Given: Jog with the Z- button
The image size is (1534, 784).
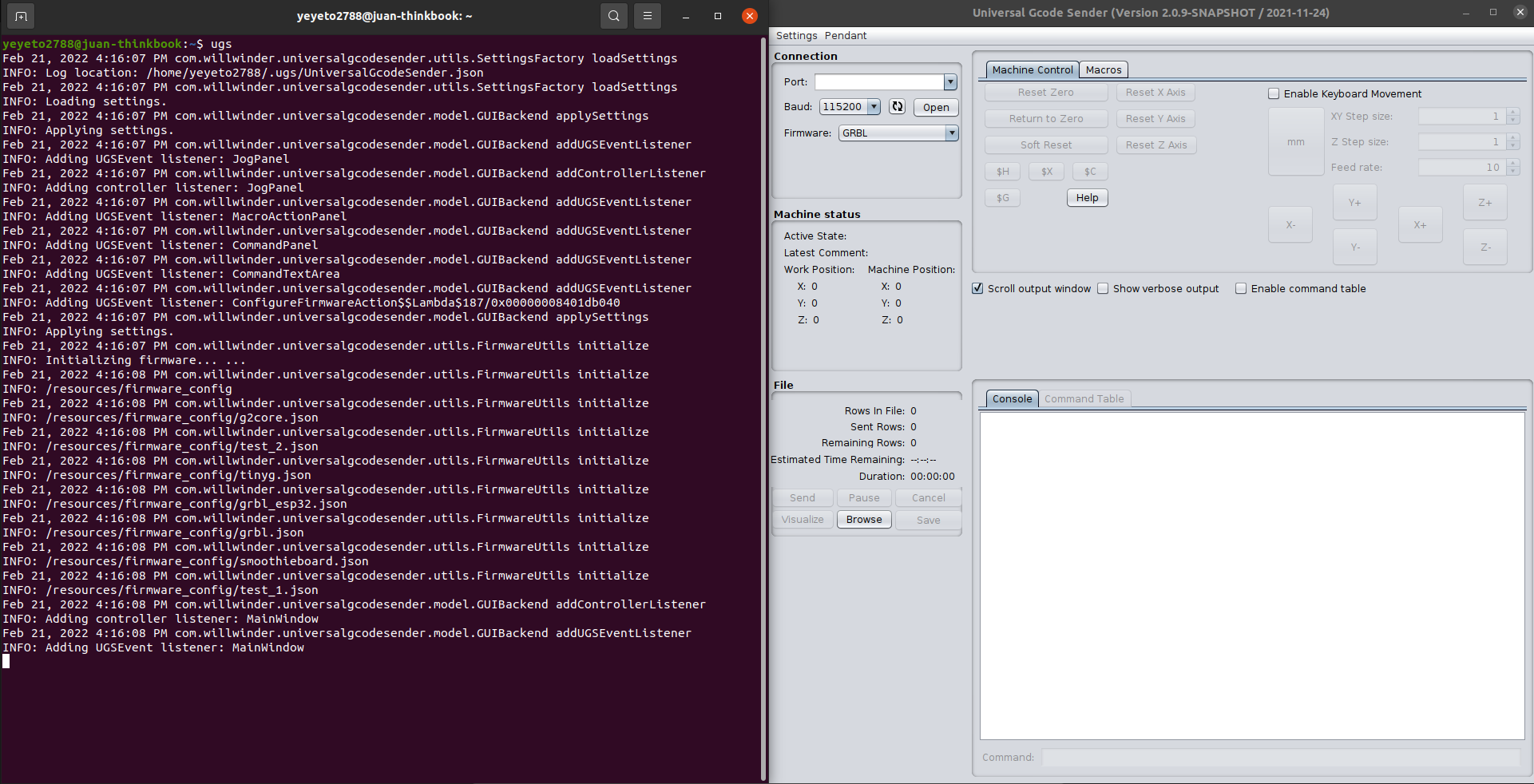Looking at the screenshot, I should pyautogui.click(x=1484, y=247).
